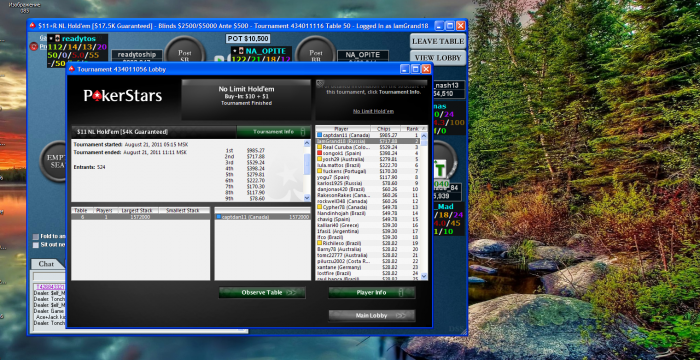Click the LEAVE TABLE button
700x360 pixels.
pyautogui.click(x=438, y=41)
